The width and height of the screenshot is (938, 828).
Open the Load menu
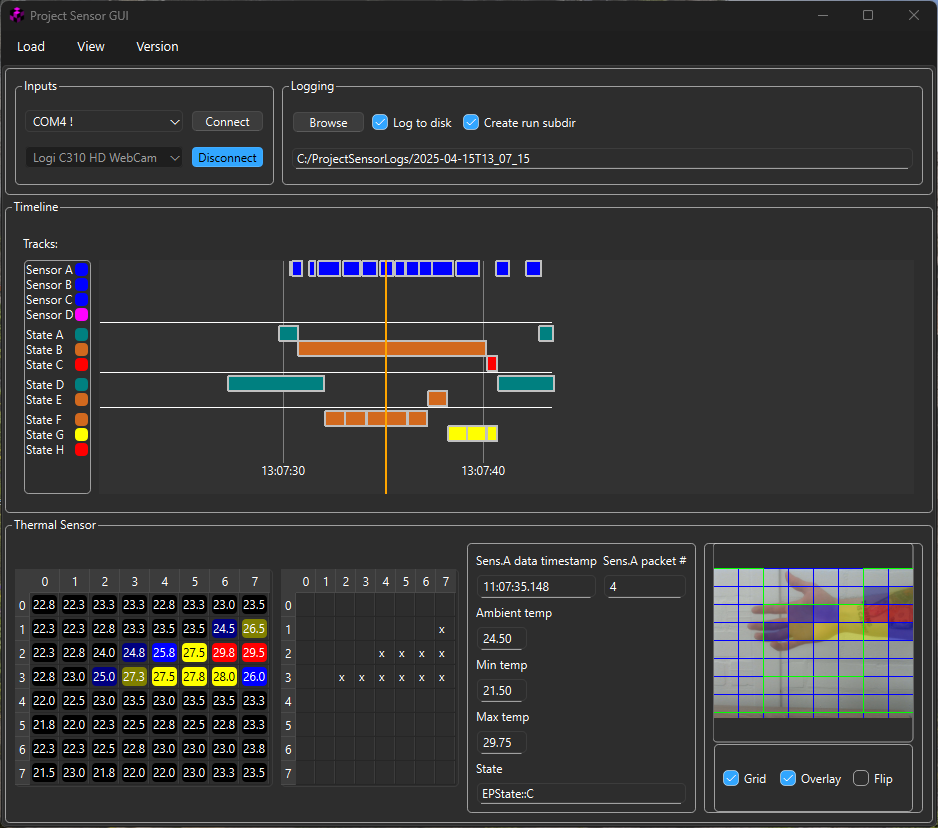pyautogui.click(x=31, y=46)
